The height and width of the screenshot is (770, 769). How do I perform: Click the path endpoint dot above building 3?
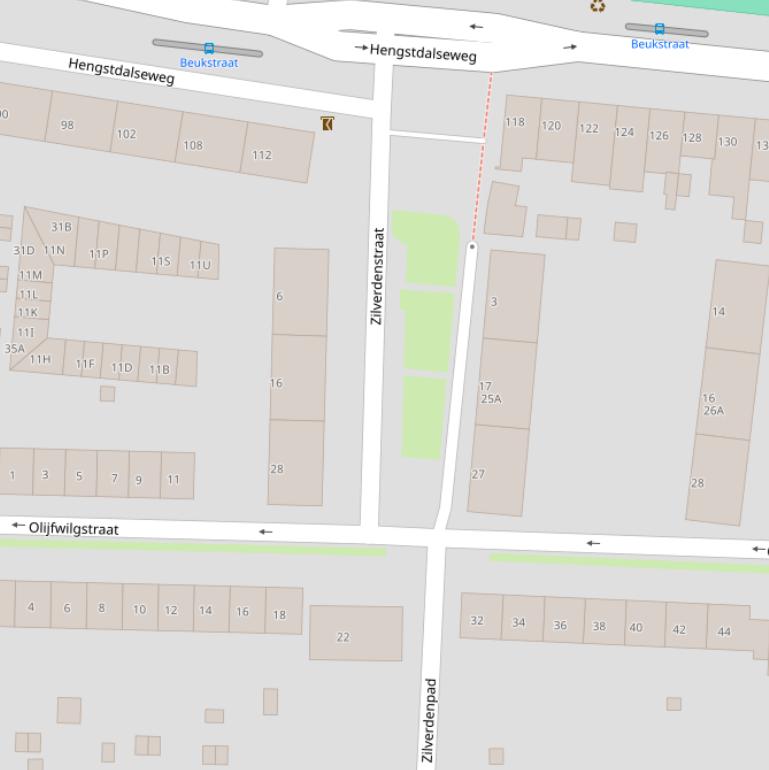[x=472, y=246]
